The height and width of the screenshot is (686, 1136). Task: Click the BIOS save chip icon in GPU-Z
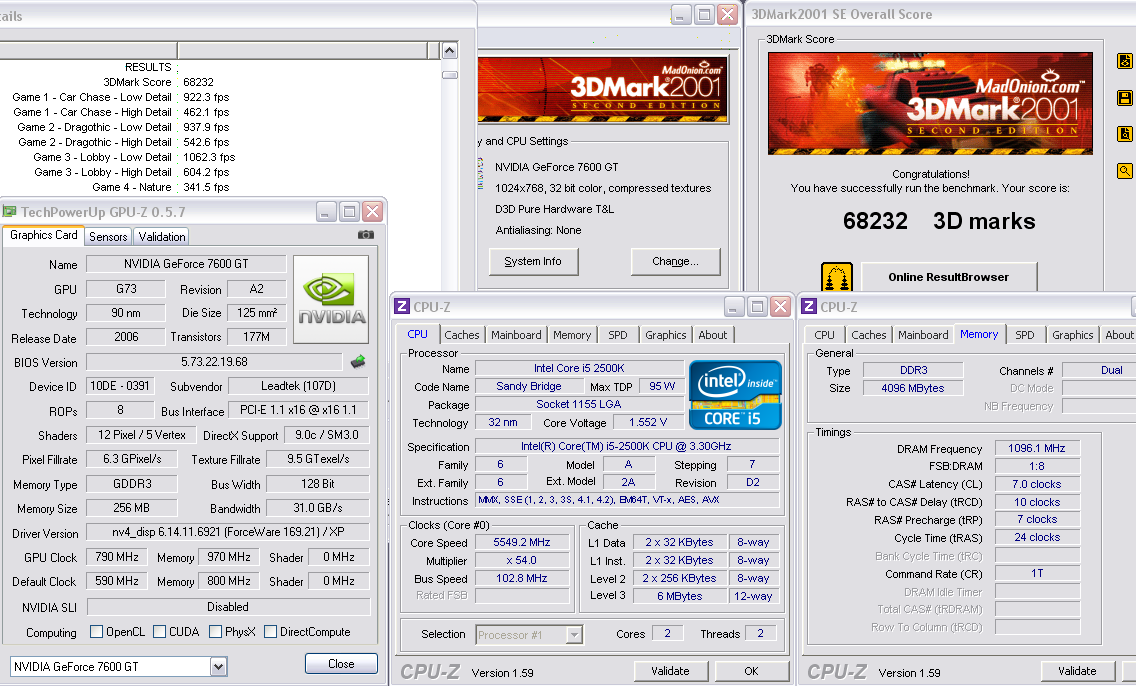(x=358, y=361)
